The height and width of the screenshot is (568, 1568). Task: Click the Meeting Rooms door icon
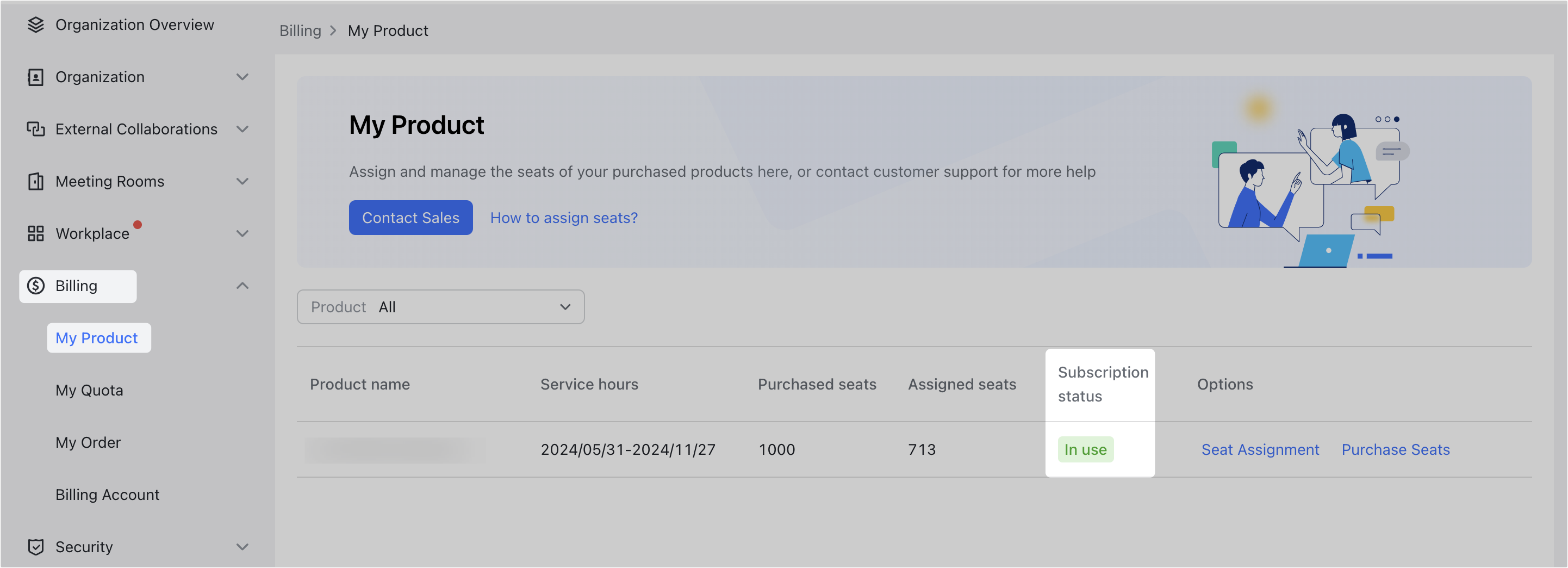click(36, 181)
